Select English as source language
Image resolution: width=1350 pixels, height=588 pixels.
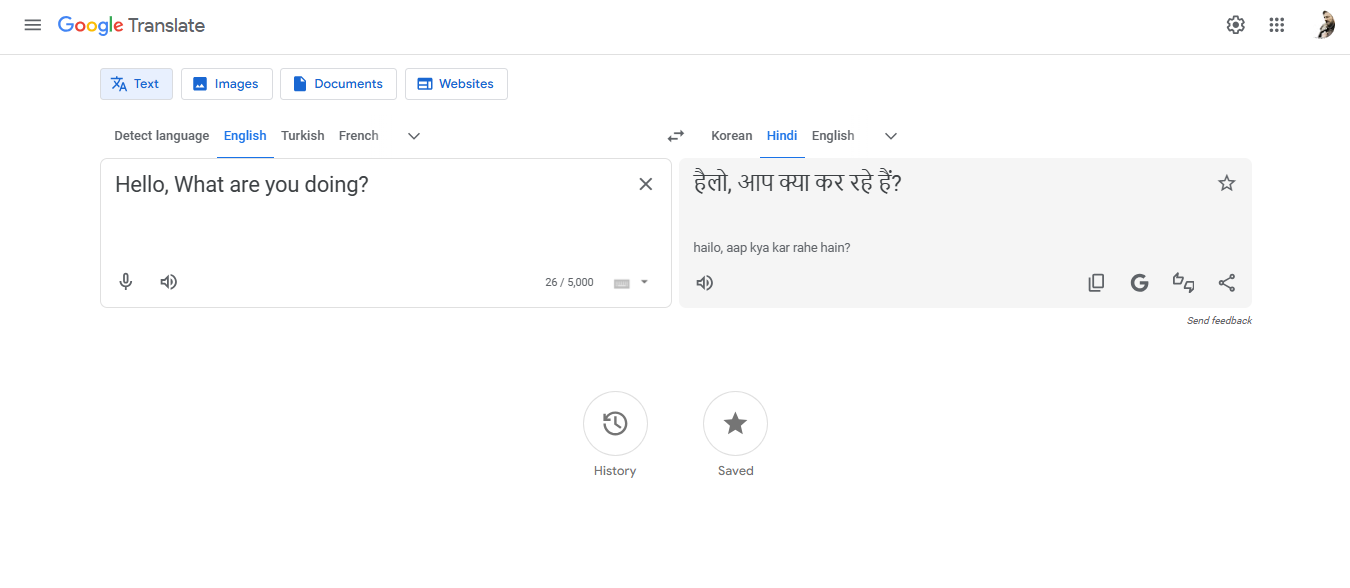tap(245, 136)
